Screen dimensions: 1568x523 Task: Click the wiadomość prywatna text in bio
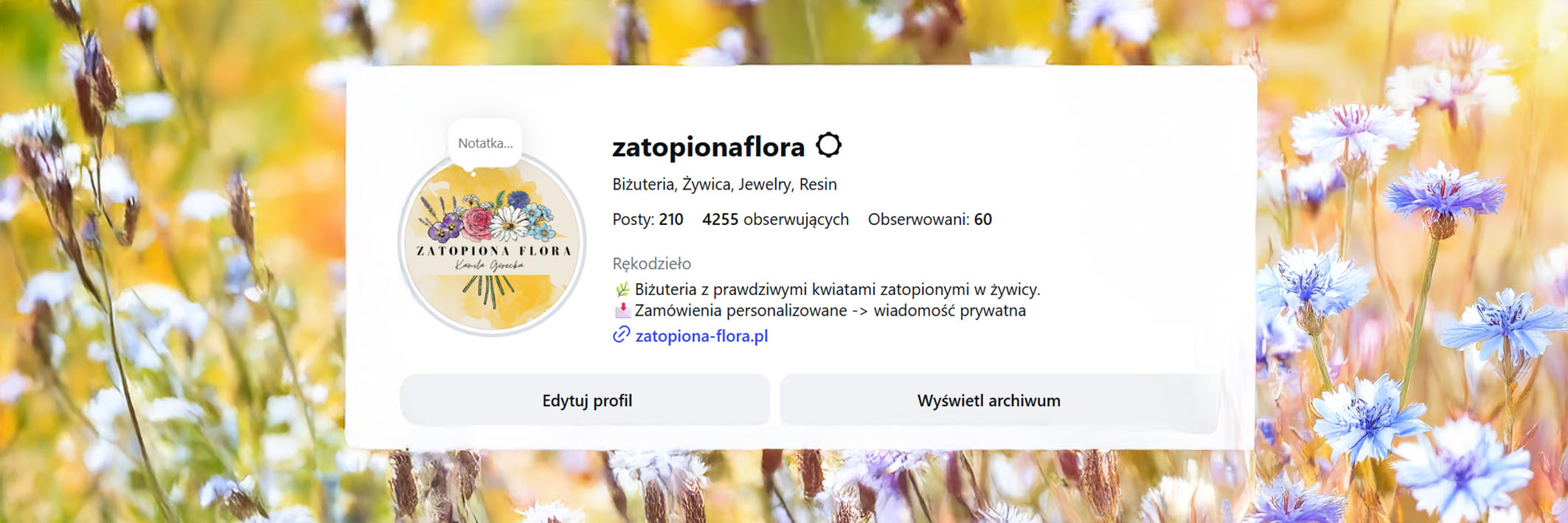(949, 311)
